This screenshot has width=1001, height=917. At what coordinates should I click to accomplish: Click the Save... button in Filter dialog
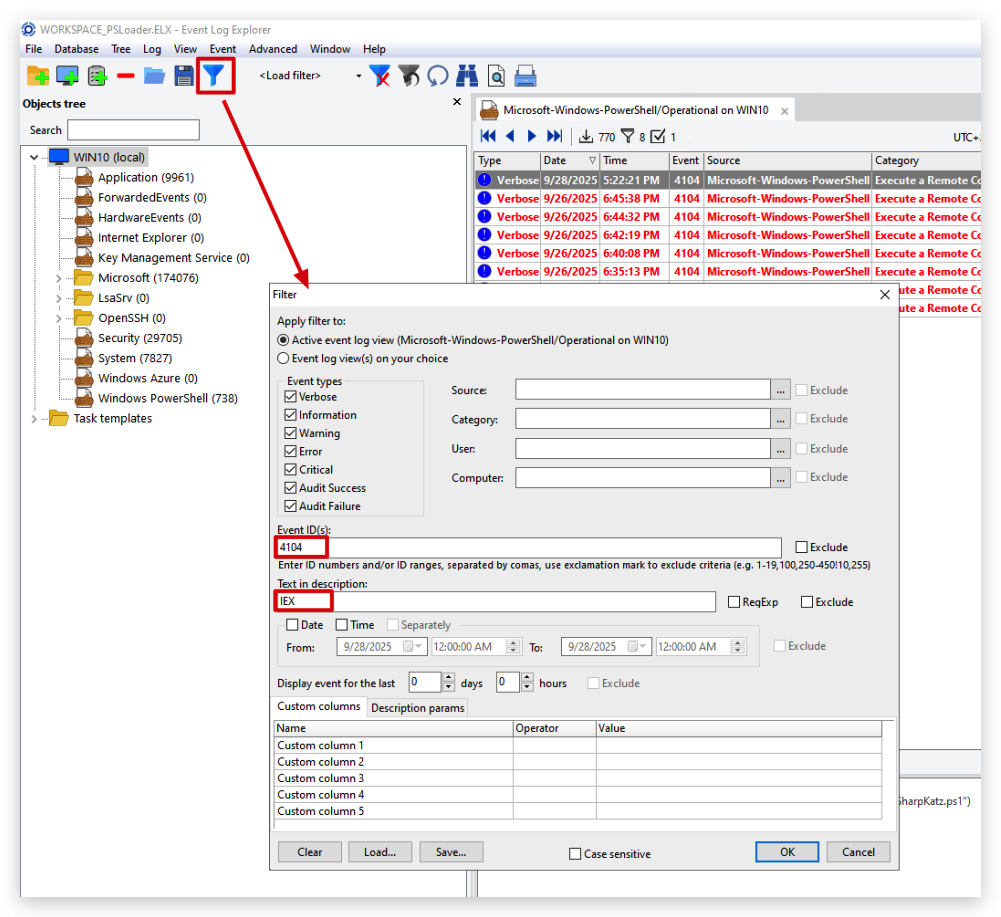(451, 852)
